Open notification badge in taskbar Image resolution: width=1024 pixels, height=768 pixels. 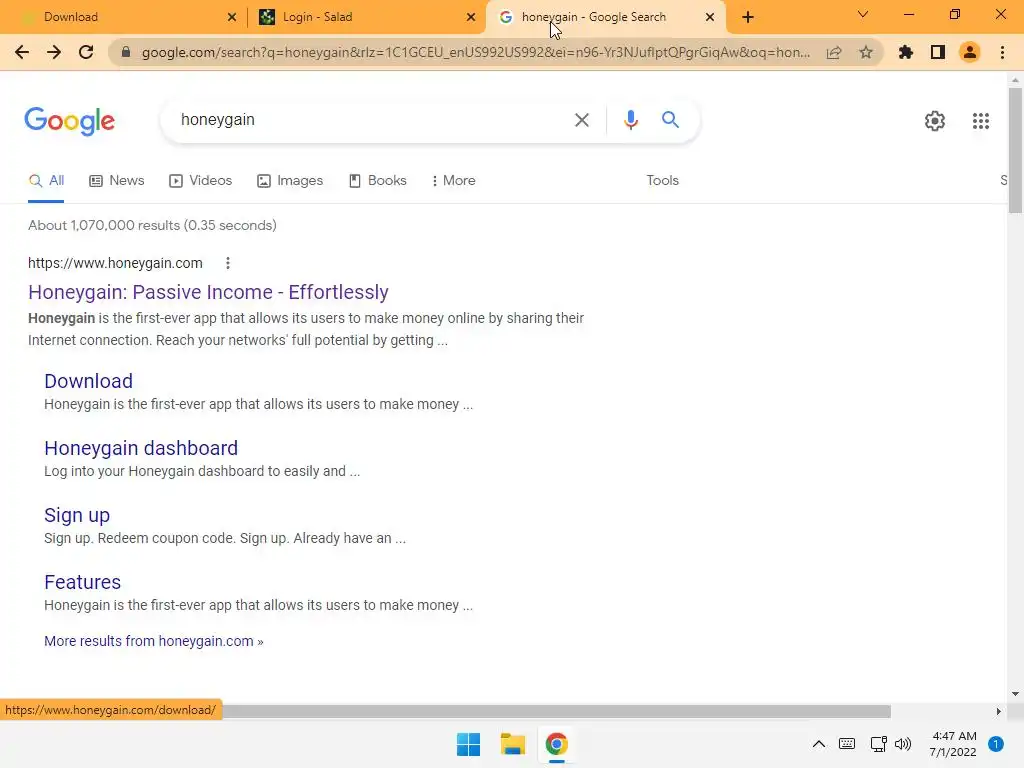995,744
